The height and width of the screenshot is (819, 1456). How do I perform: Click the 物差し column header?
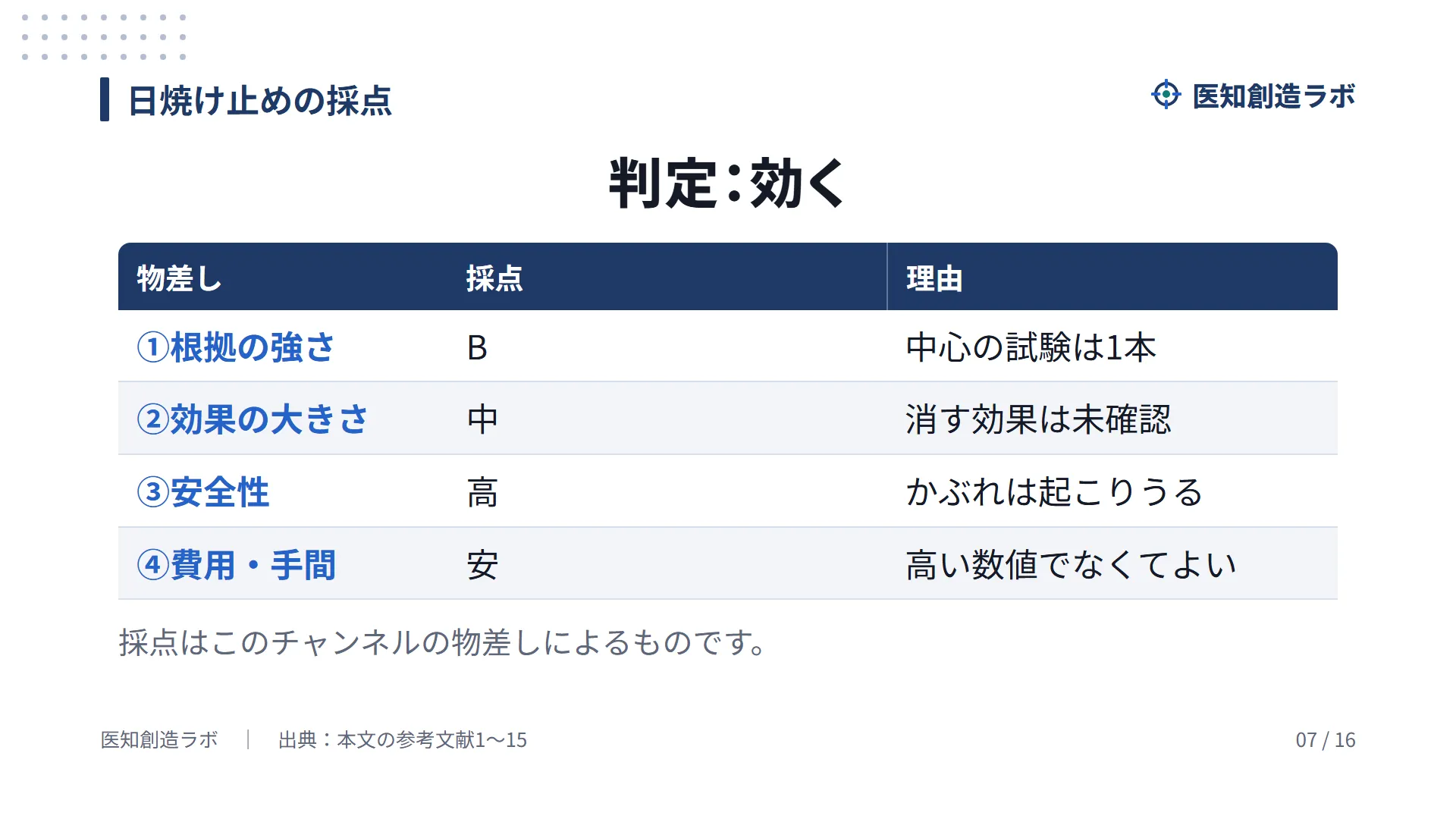[x=179, y=278]
